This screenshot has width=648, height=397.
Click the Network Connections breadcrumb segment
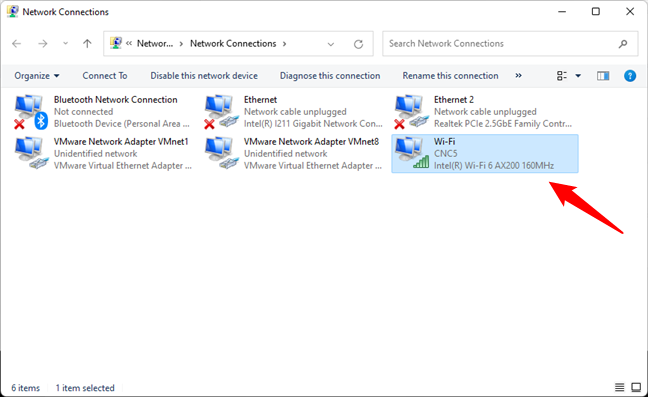click(x=233, y=43)
